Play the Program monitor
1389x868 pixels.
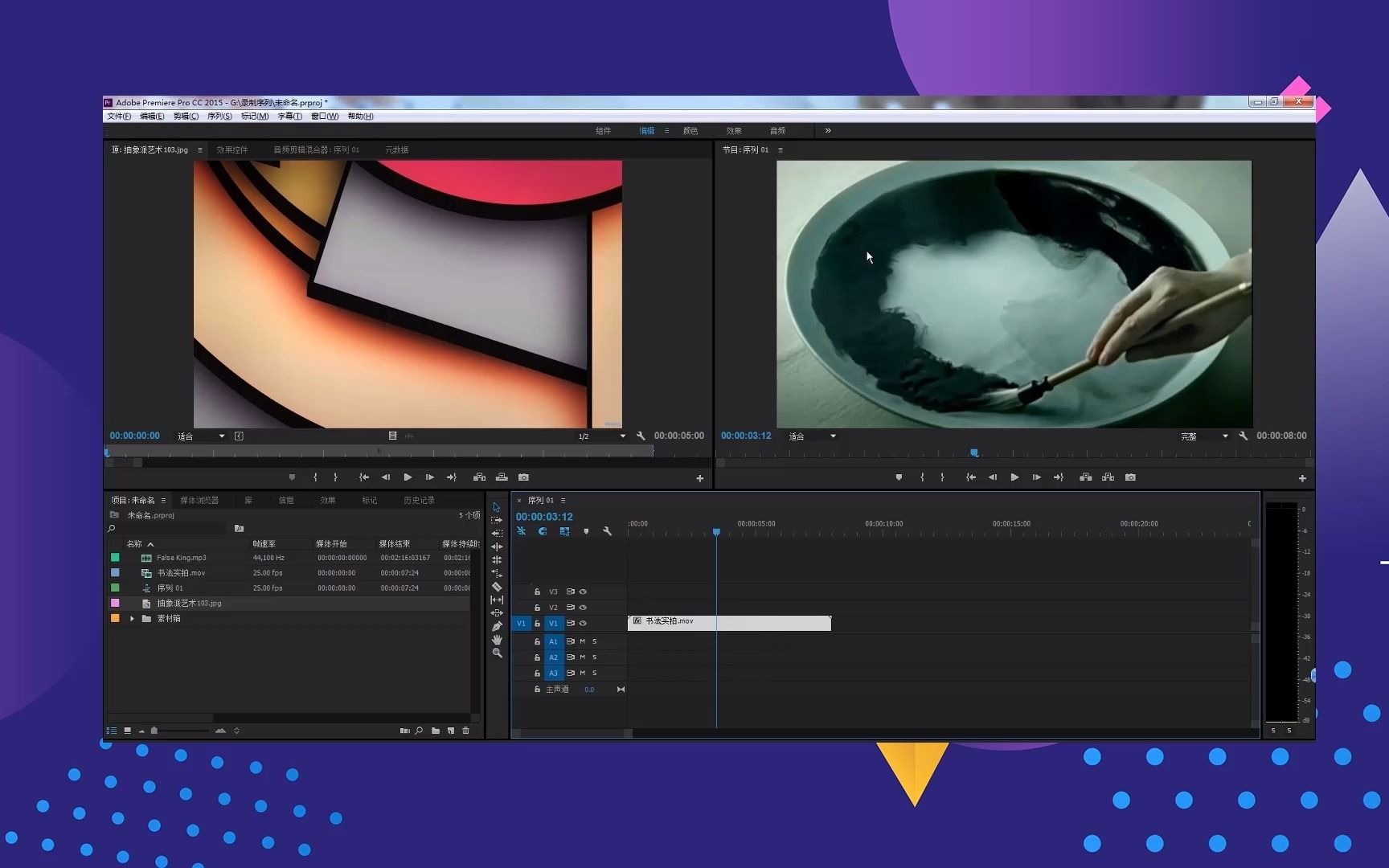(1014, 477)
